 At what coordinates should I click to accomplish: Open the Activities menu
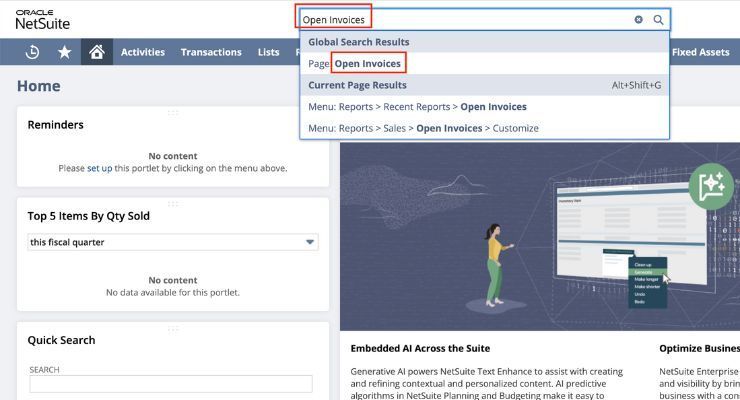(x=143, y=52)
